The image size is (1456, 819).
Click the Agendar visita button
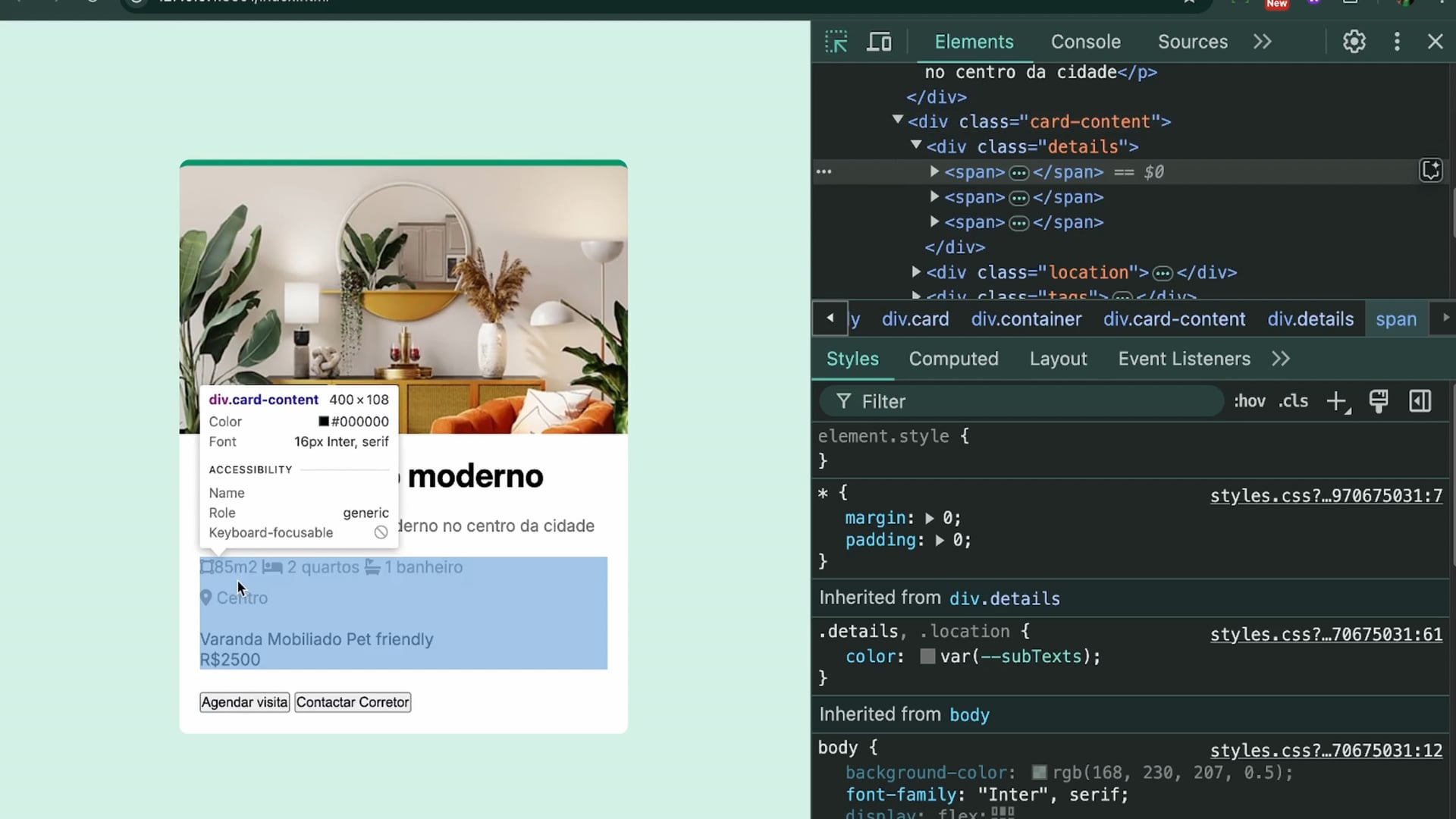pyautogui.click(x=244, y=702)
